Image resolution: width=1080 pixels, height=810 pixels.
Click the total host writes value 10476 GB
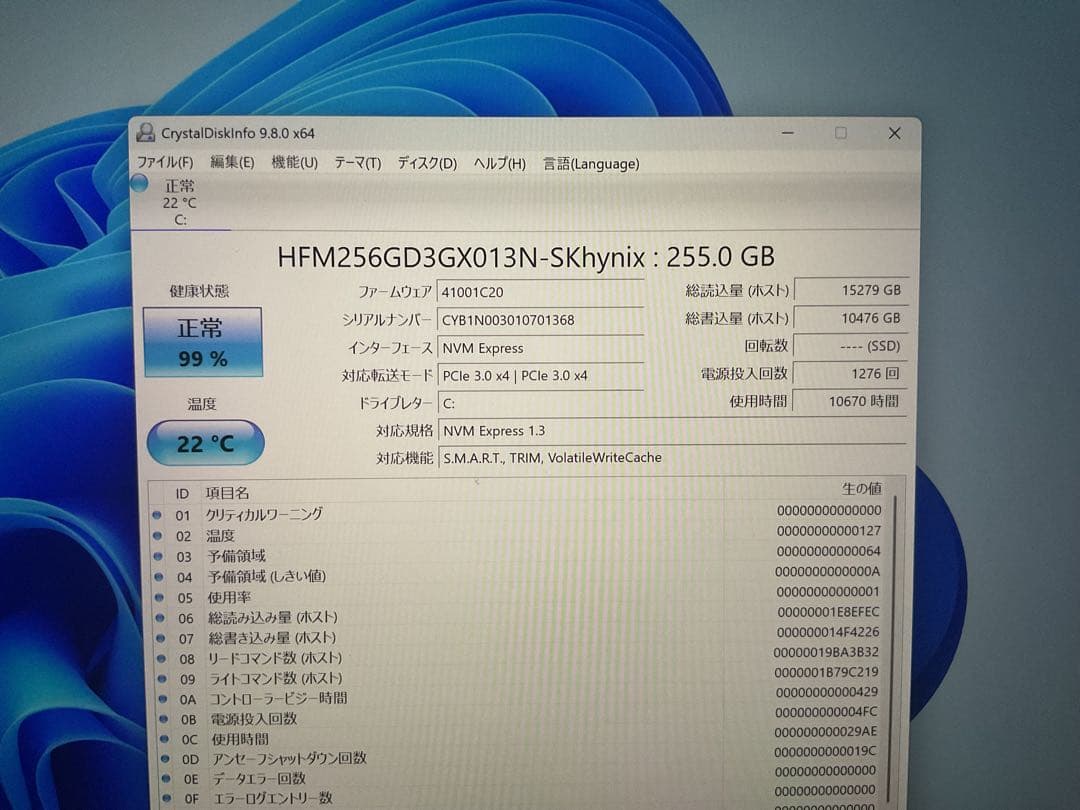click(851, 318)
